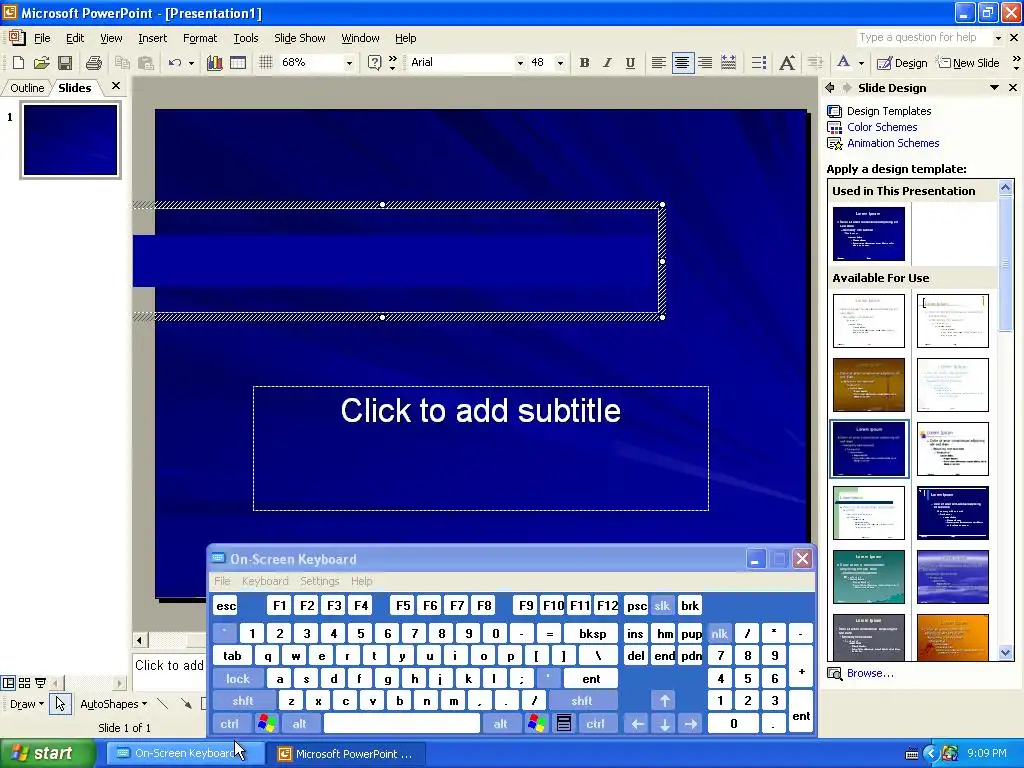Open an existing file with the folder icon
Screen dimensions: 1024x768
(x=42, y=63)
